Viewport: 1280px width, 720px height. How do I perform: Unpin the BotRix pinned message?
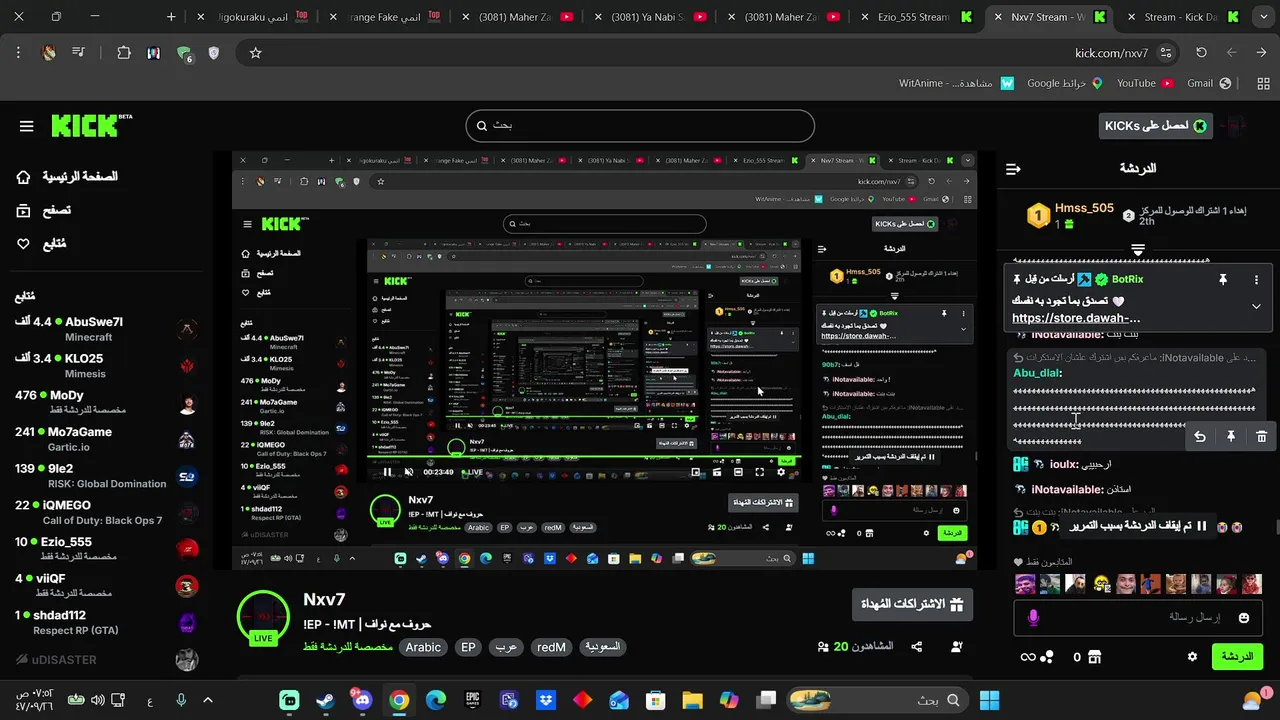point(1222,280)
